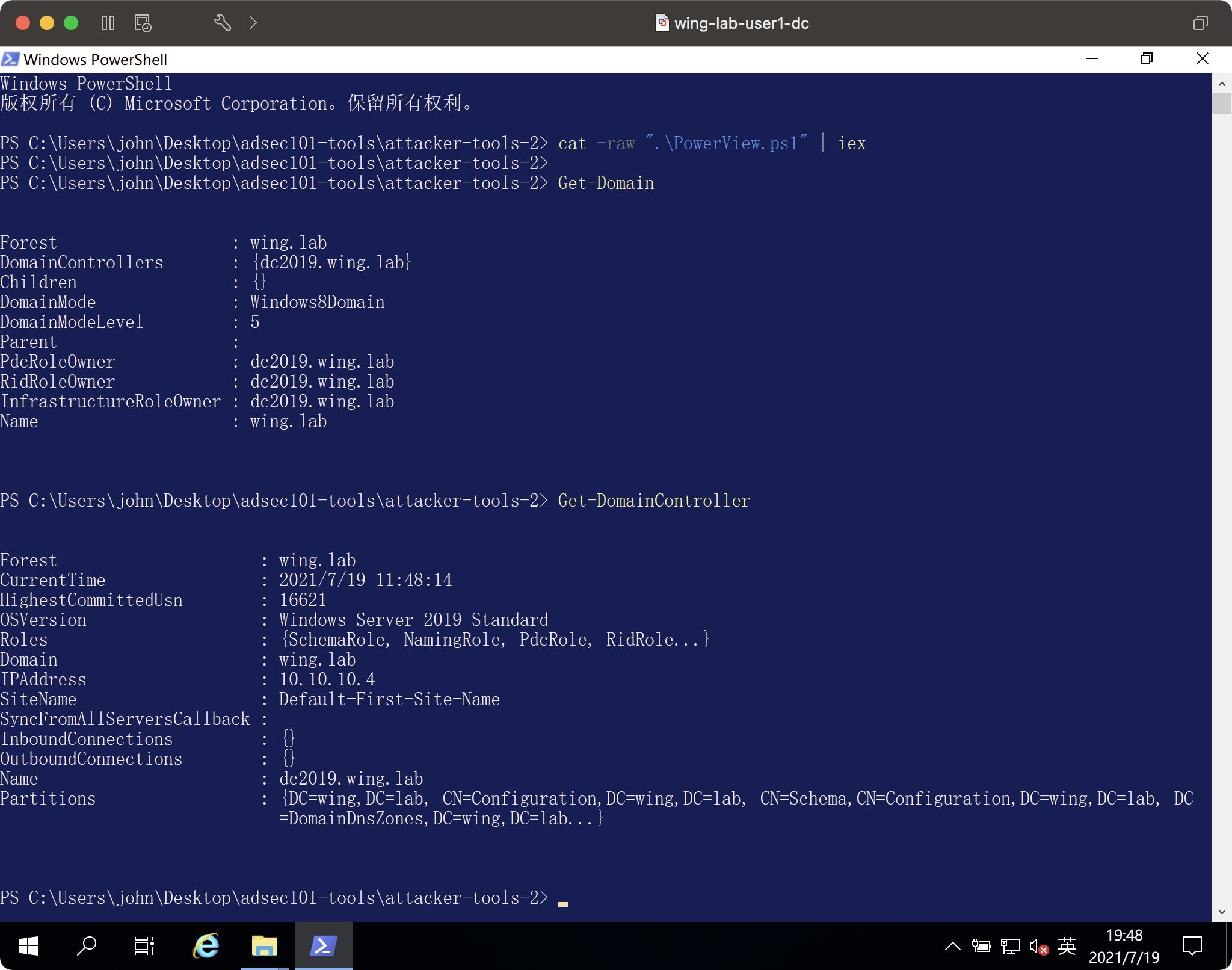The height and width of the screenshot is (970, 1232).
Task: Click the 'wing-lab-user1-dc' VM title text
Action: click(741, 23)
